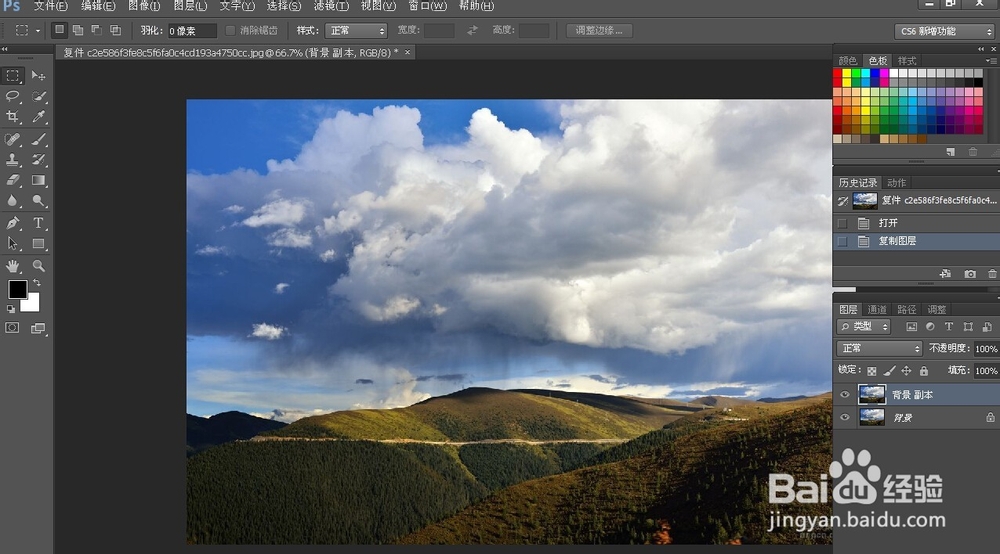Click 羽化 input field
Image resolution: width=1000 pixels, height=554 pixels.
click(192, 31)
